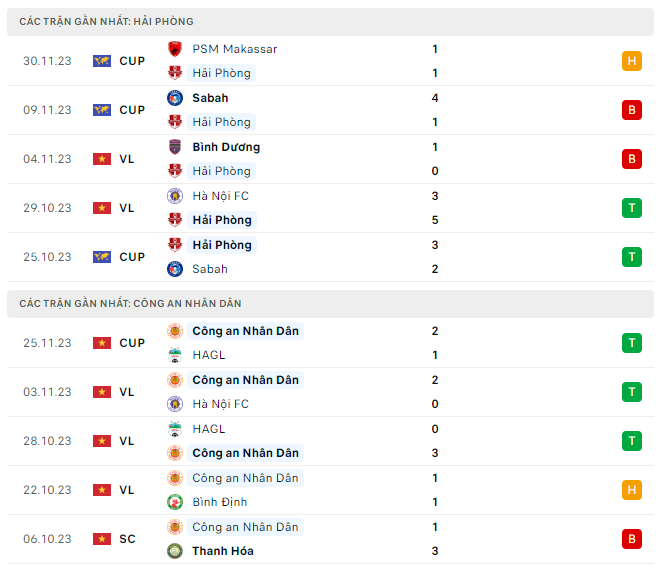660x572 pixels.
Task: Click cup flag icon for 30.11.23 match
Action: [102, 61]
